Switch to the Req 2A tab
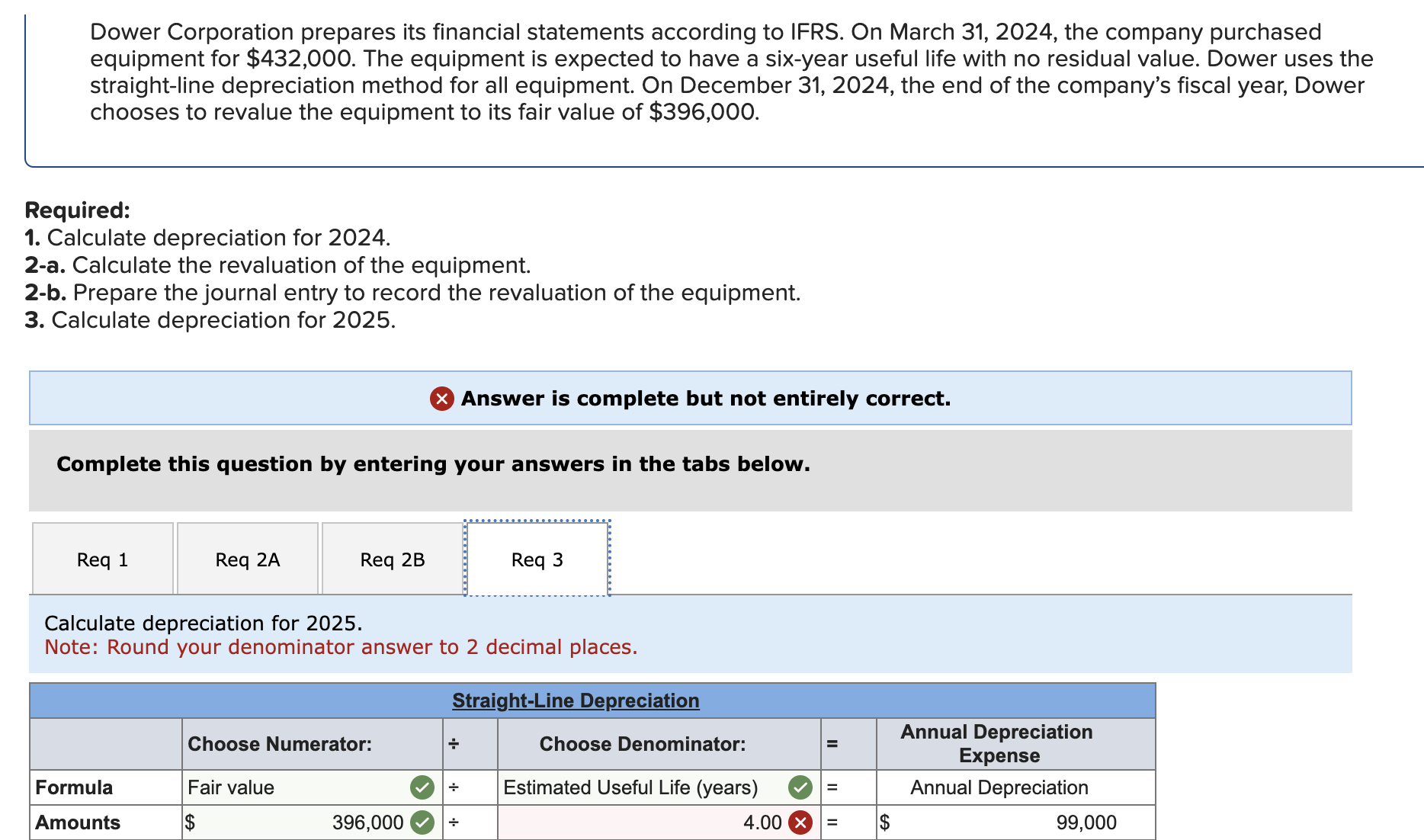This screenshot has width=1424, height=840. [248, 559]
